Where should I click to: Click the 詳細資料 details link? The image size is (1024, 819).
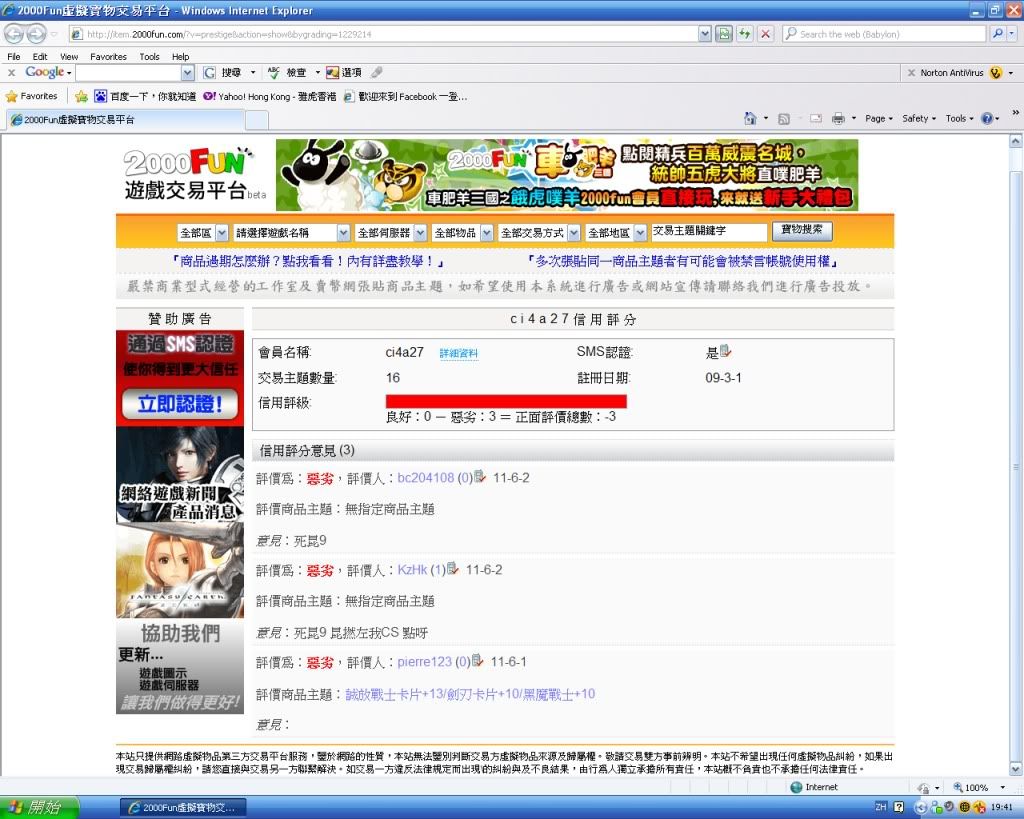pos(458,354)
